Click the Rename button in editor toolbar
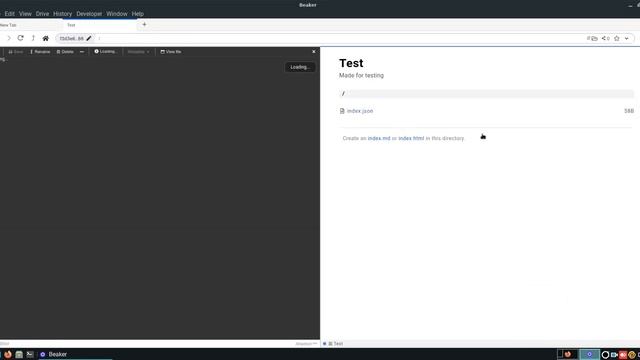The height and width of the screenshot is (360, 640). (40, 52)
